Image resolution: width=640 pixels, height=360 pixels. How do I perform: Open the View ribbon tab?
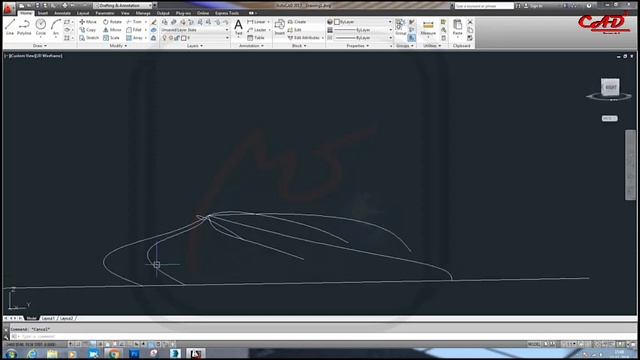125,13
